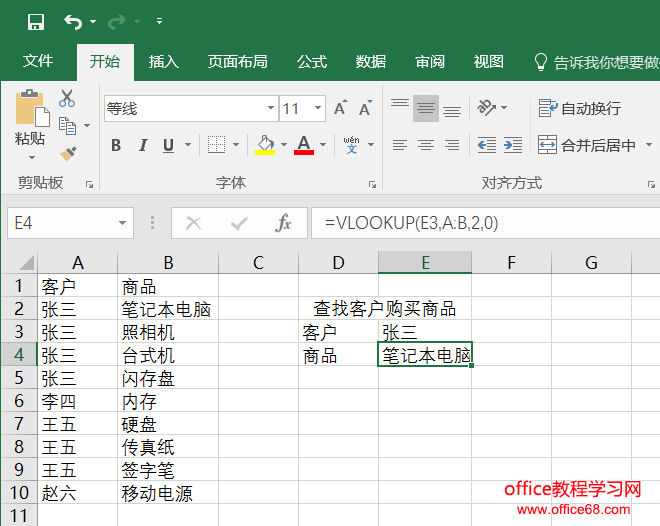Open the phonetic guide dropdown arrow
660x526 pixels.
[371, 145]
